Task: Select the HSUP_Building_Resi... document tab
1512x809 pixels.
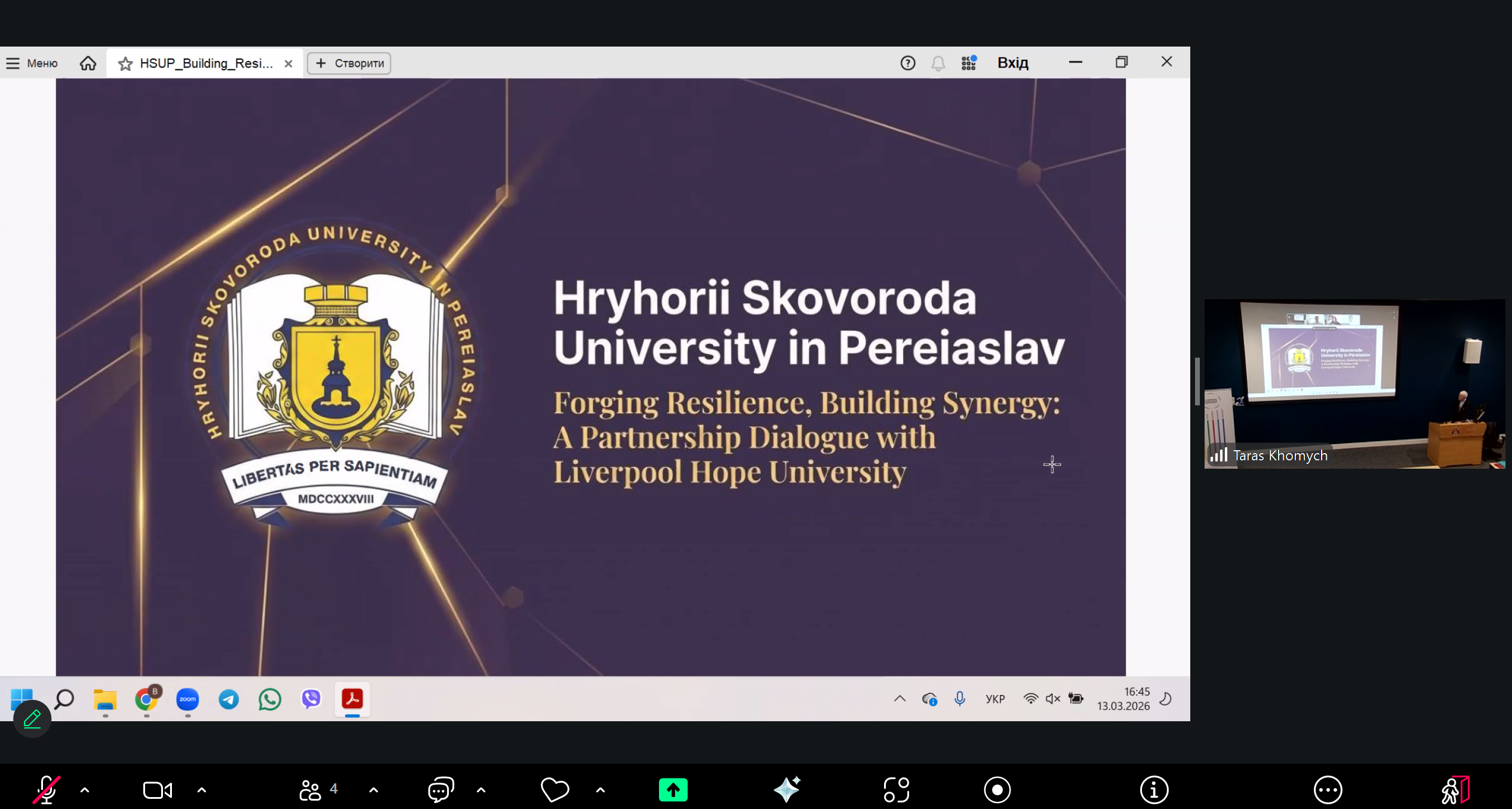Action: [x=205, y=63]
